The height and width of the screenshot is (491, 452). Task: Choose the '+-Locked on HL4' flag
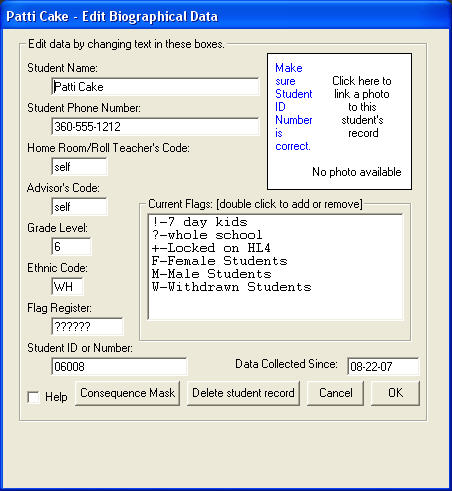[x=211, y=248]
